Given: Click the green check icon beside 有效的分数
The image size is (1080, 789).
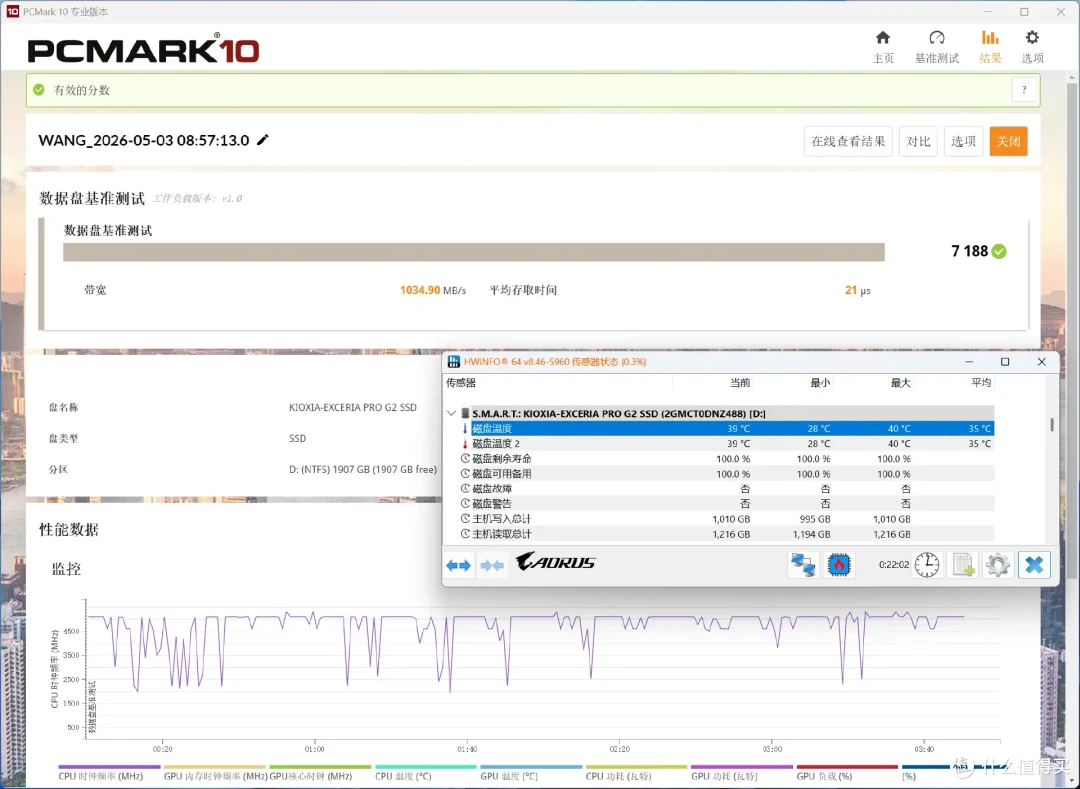Looking at the screenshot, I should pos(39,90).
